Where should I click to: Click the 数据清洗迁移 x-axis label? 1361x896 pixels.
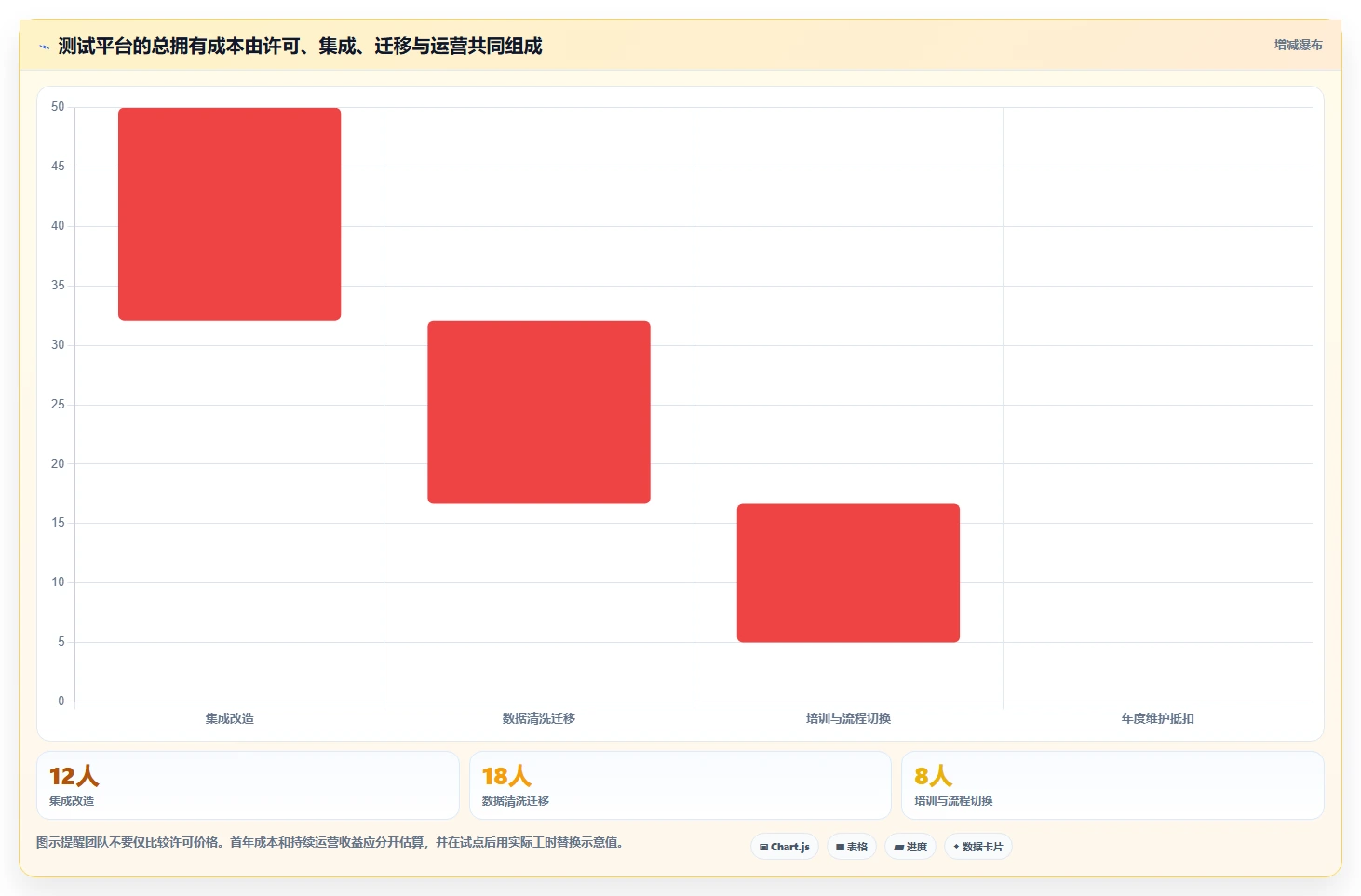tap(539, 718)
